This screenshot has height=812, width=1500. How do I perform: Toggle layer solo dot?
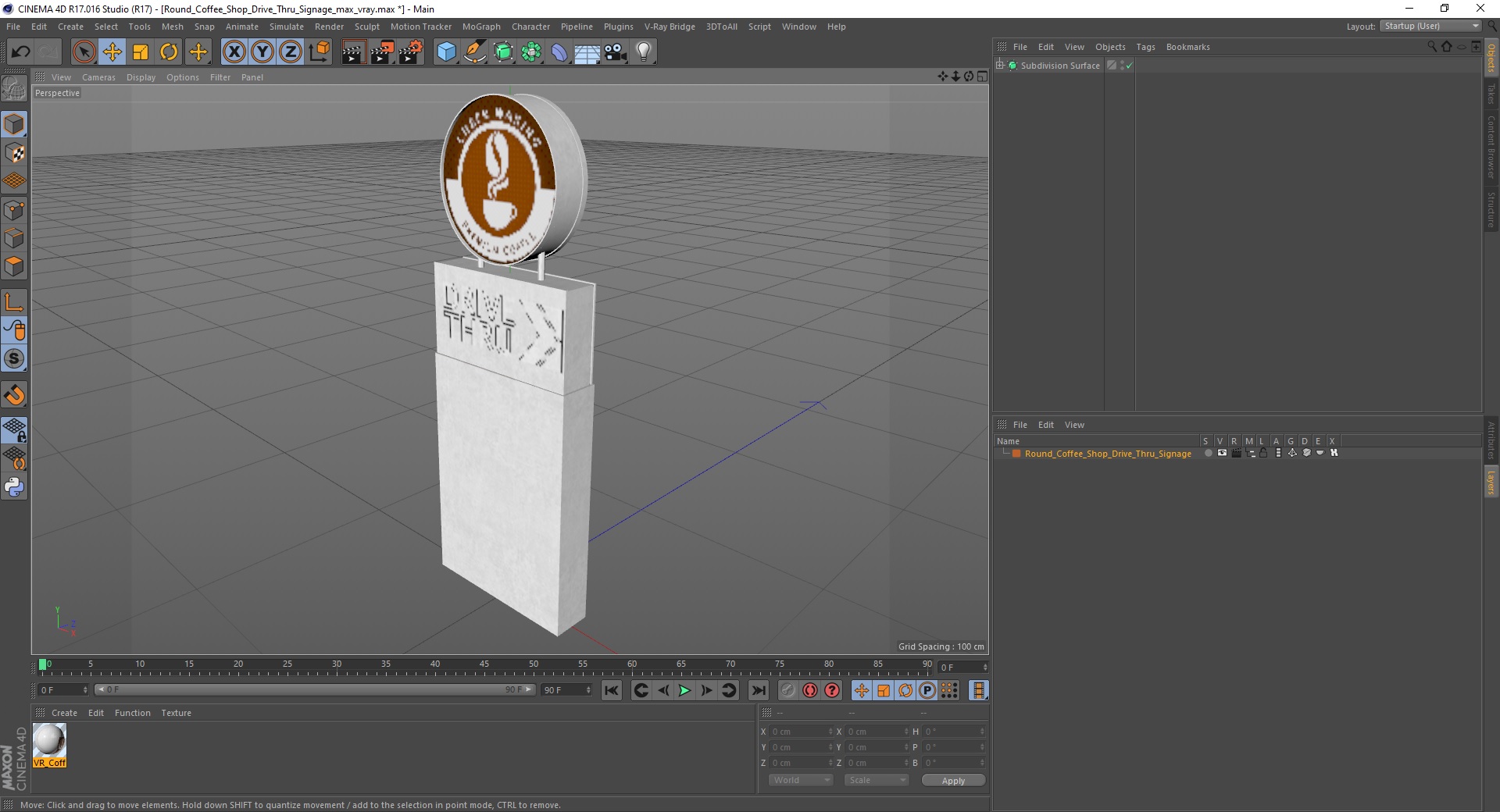pos(1208,453)
